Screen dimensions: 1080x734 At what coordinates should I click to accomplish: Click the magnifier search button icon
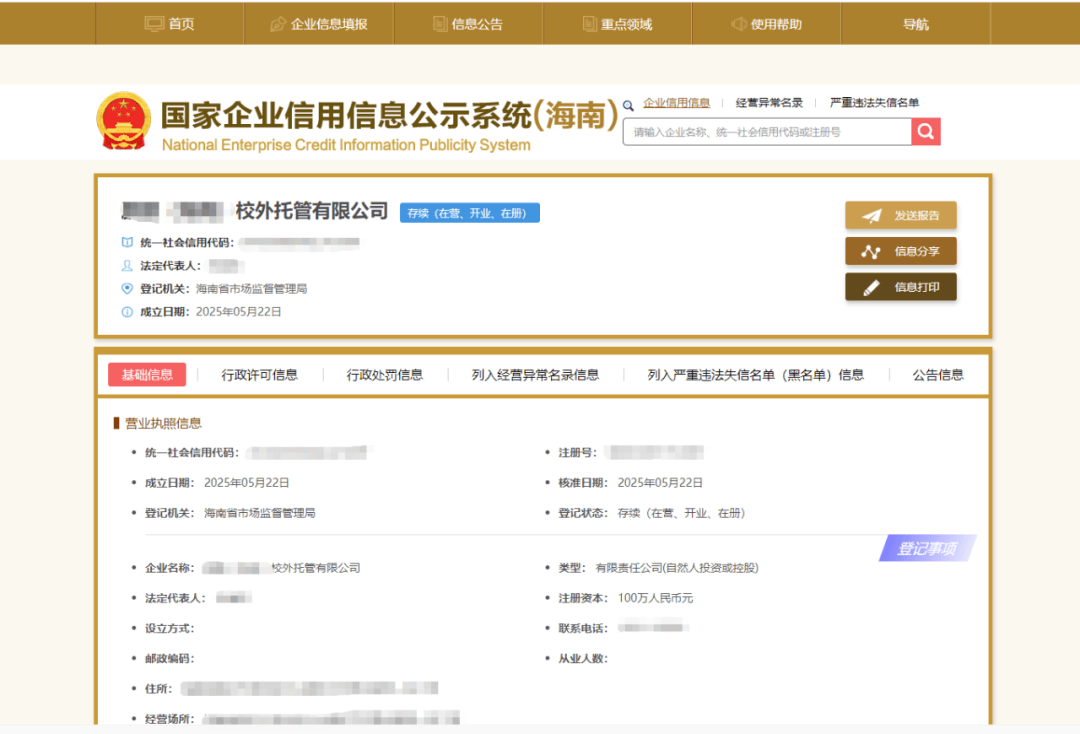925,132
